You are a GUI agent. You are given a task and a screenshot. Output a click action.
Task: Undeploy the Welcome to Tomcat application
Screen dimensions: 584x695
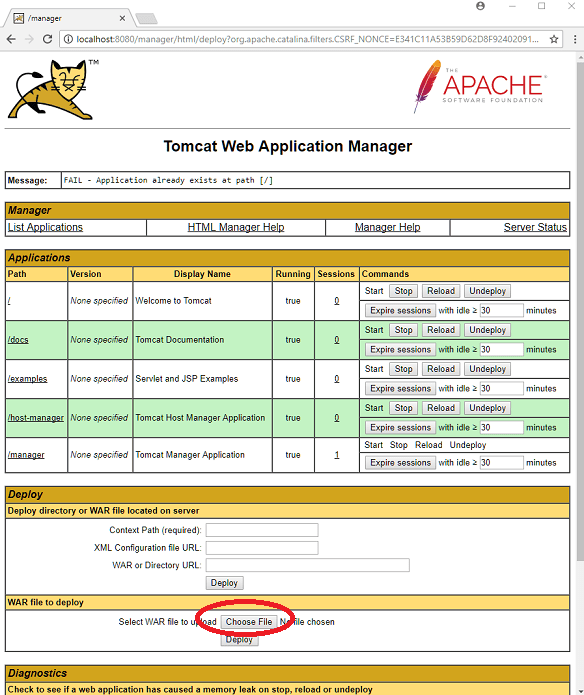[x=487, y=291]
